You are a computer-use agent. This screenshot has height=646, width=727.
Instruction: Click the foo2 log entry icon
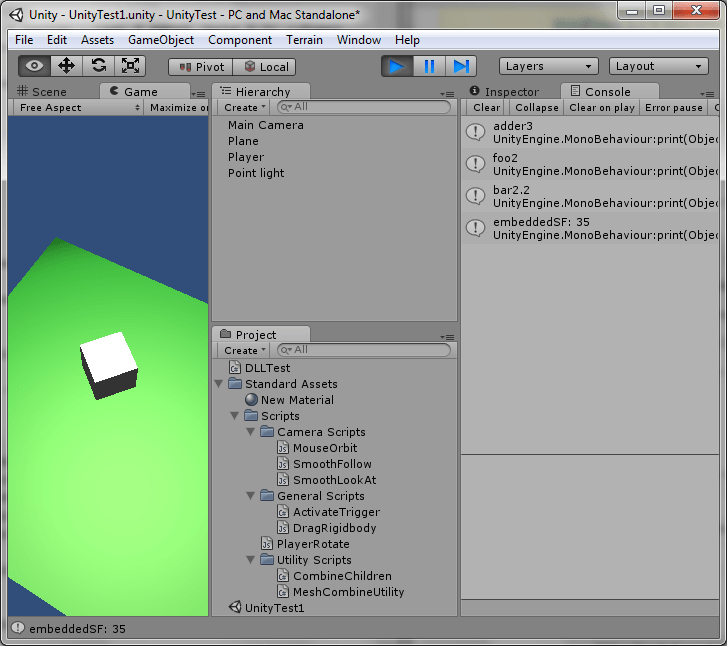pyautogui.click(x=476, y=164)
